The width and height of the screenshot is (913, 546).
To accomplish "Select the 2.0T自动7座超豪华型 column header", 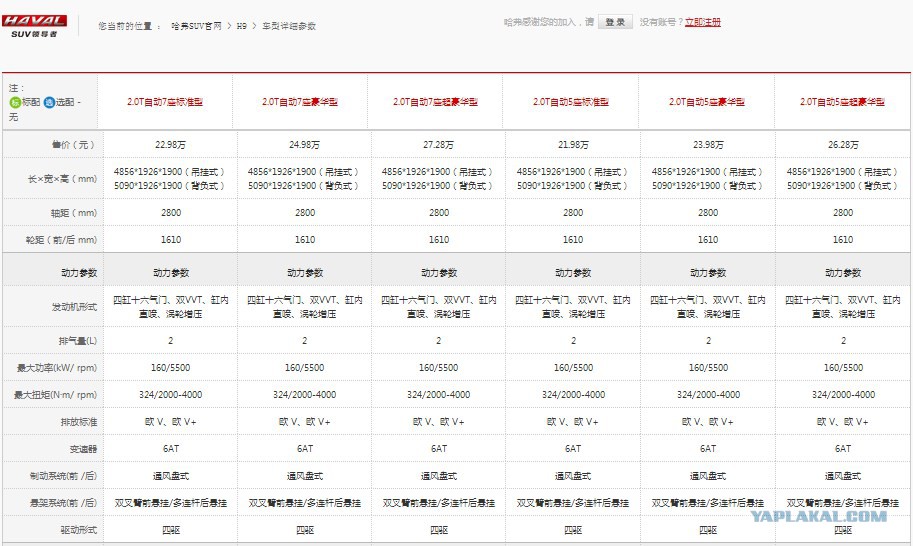I will pos(436,102).
